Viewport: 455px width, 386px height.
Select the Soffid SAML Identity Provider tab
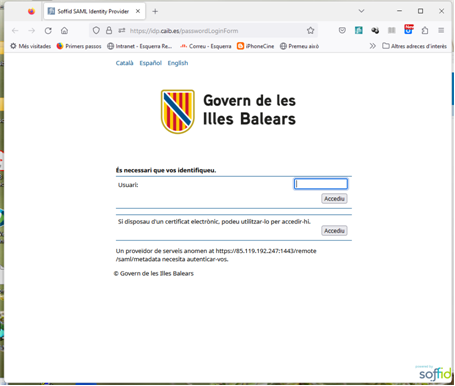click(94, 11)
